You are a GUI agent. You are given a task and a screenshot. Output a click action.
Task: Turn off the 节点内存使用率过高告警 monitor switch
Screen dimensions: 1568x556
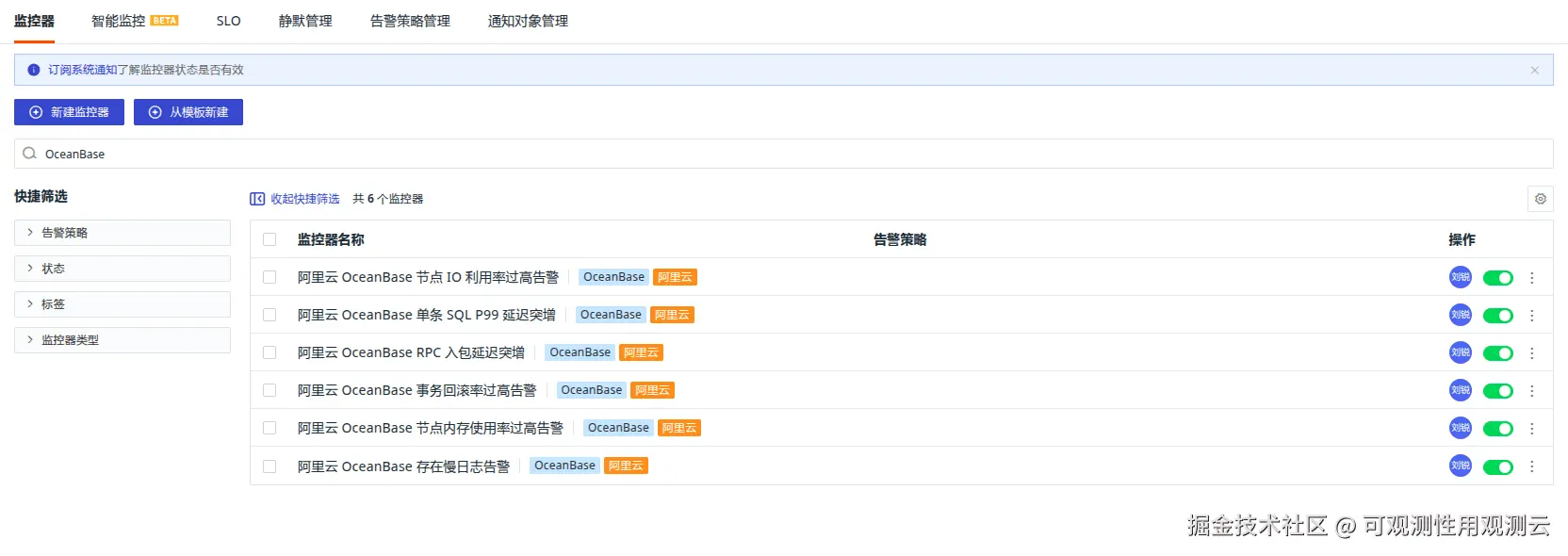tap(1498, 429)
